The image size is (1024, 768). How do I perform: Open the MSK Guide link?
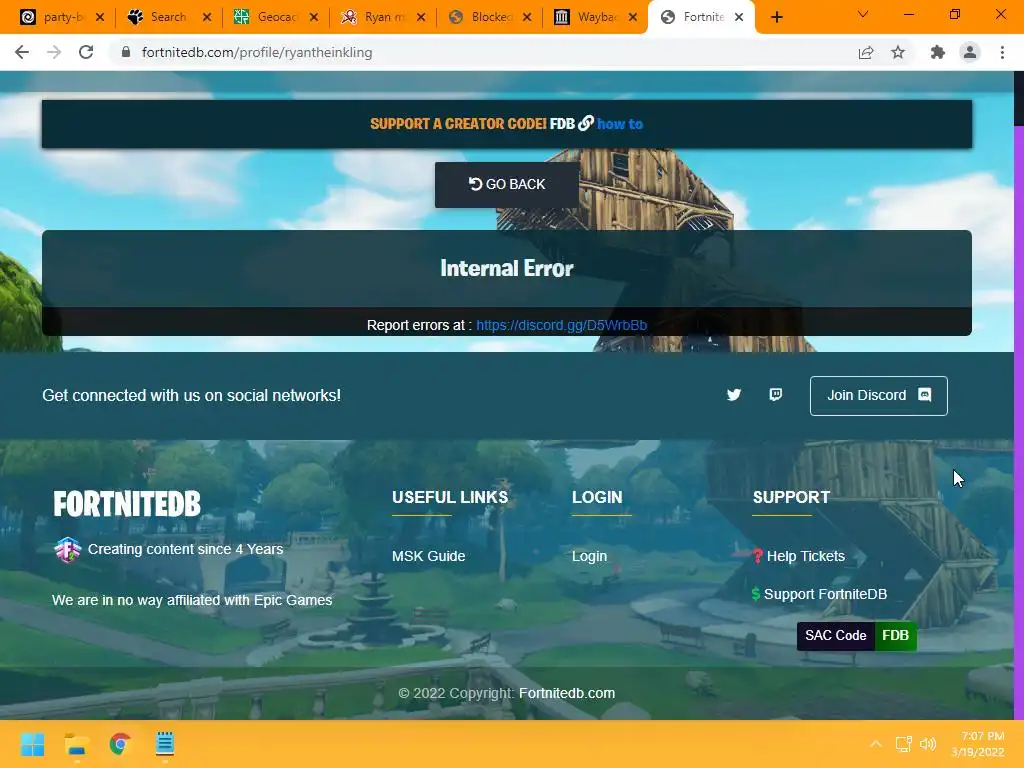pos(428,556)
